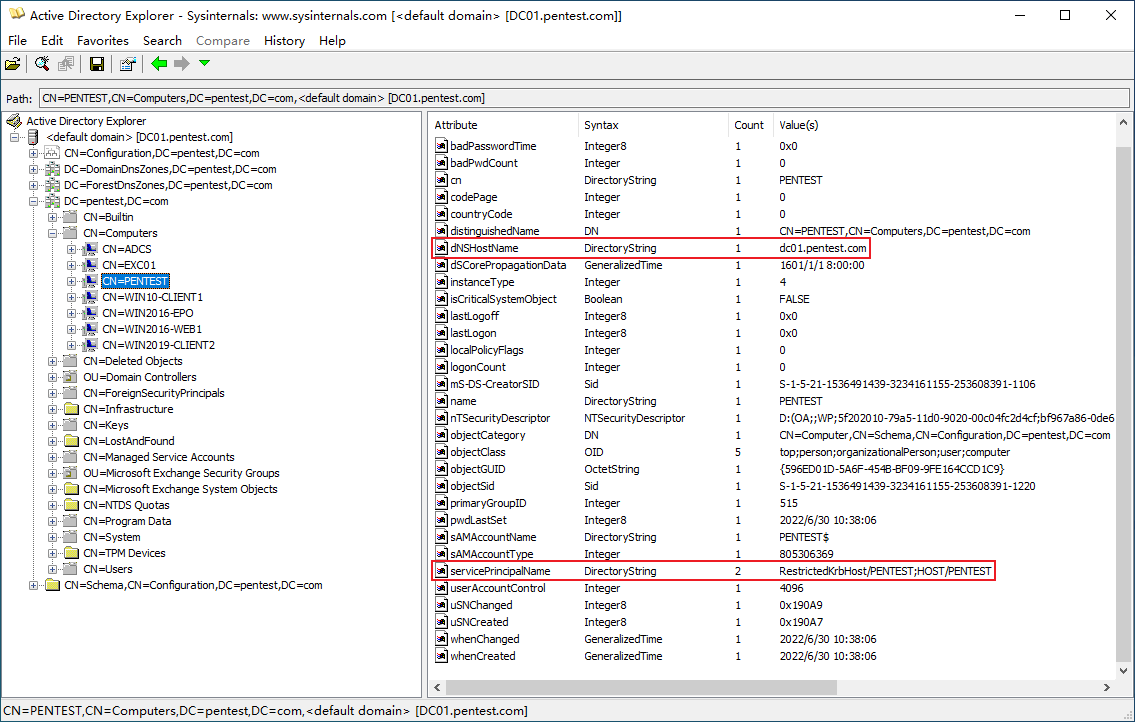
Task: Click the disabled compare snapshots toolbar icon
Action: [x=66, y=64]
